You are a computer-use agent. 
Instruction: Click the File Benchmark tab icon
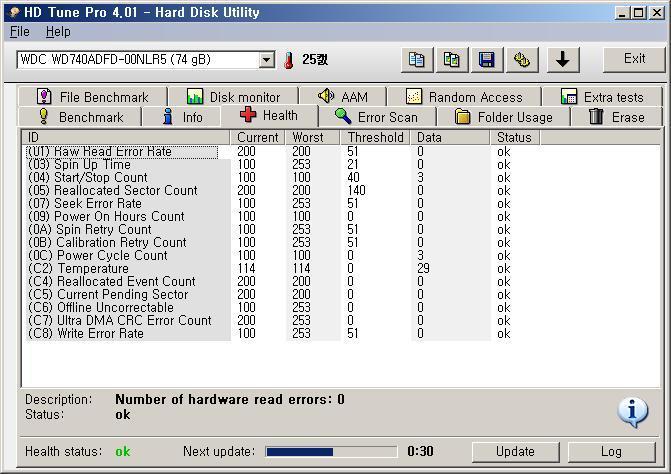pyautogui.click(x=44, y=96)
